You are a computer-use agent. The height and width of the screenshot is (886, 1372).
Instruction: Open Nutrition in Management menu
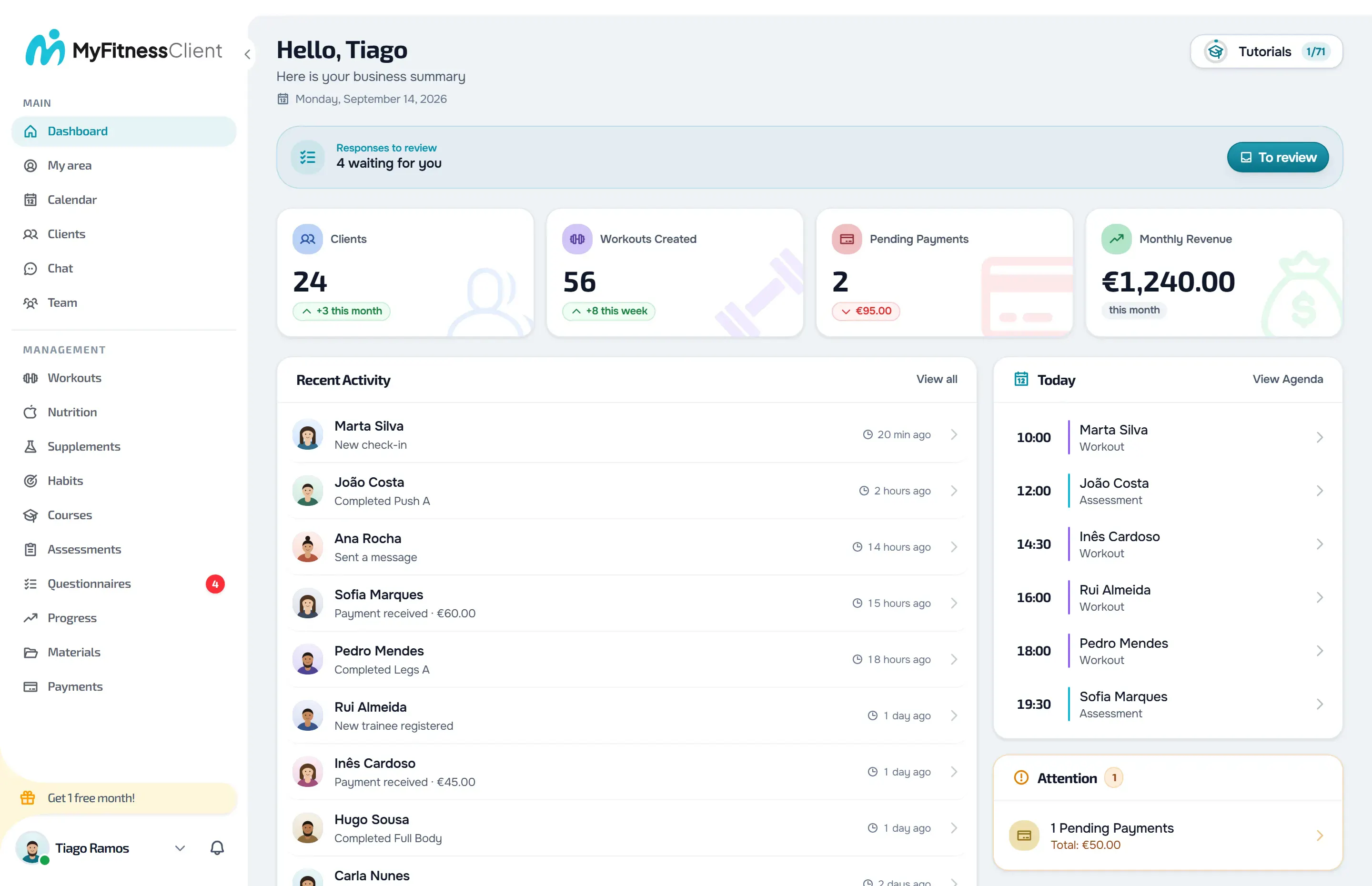(124, 412)
